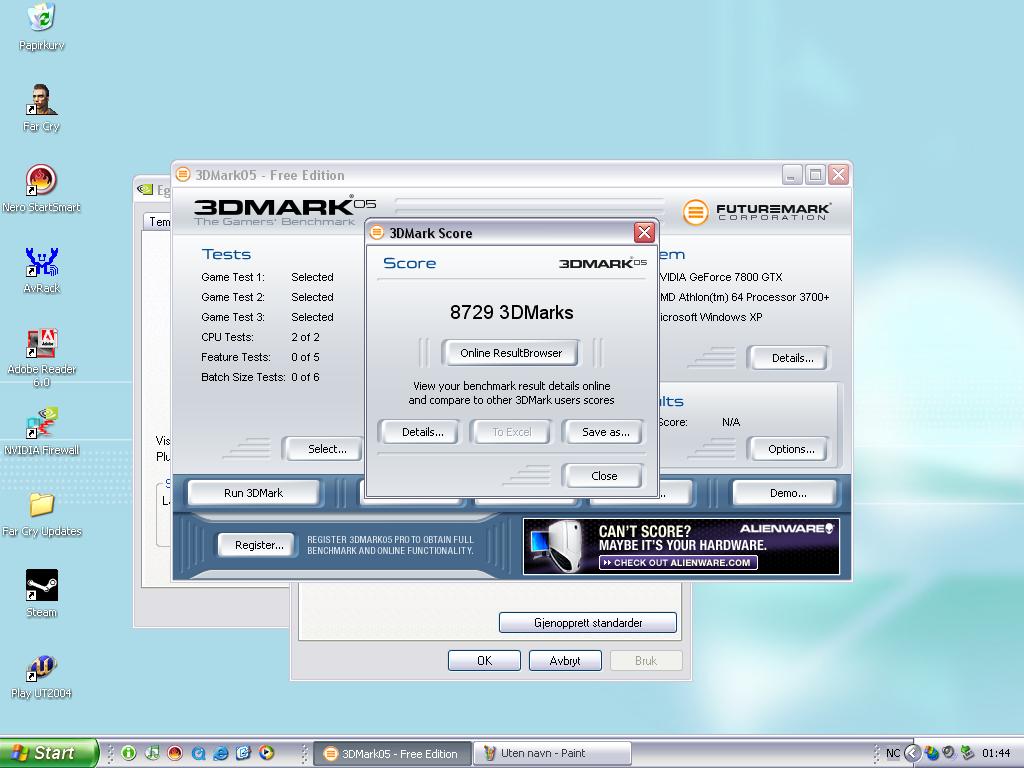
Task: Open the Nero flame quick launch icon
Action: [x=175, y=753]
